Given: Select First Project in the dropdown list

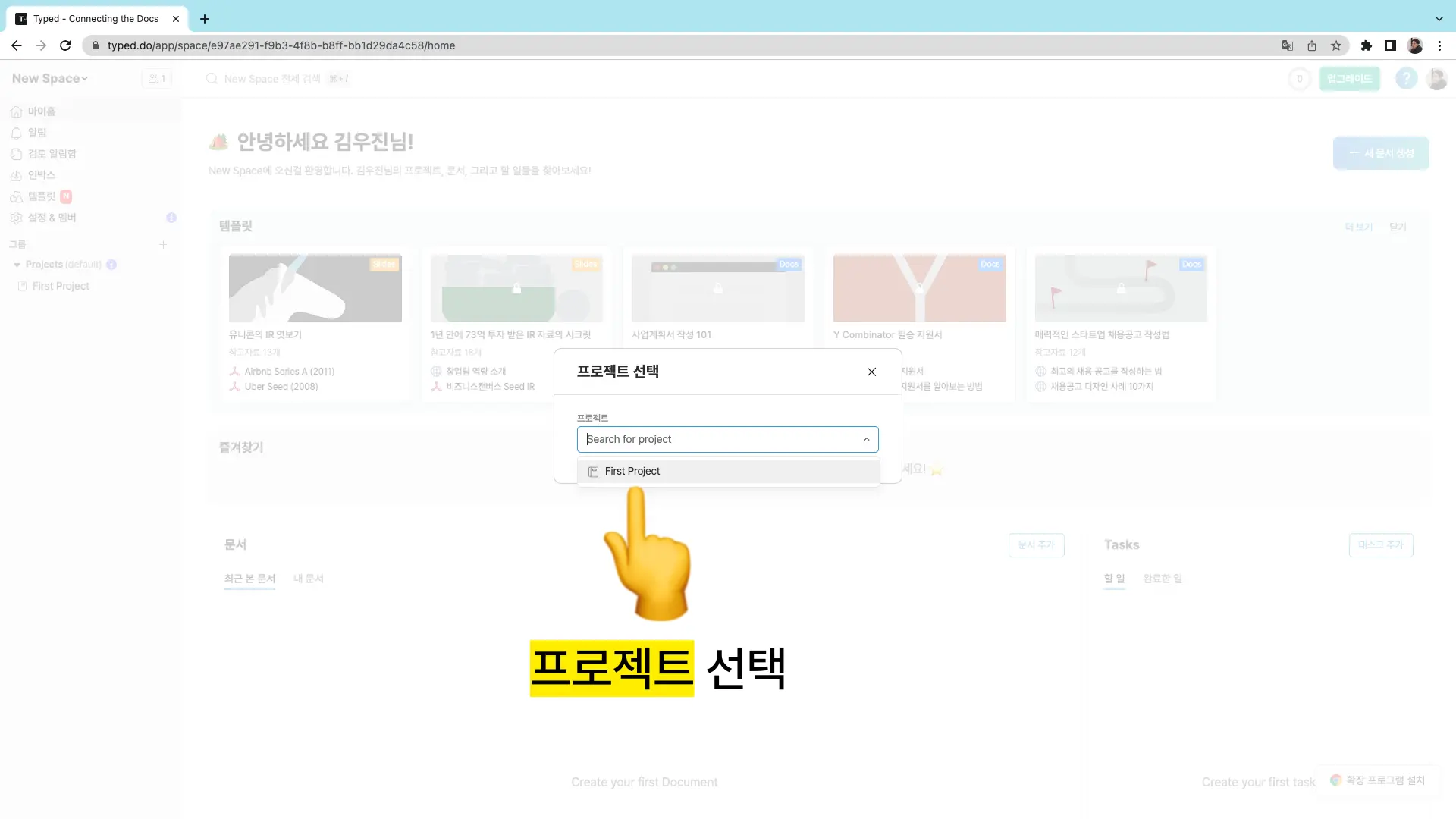Looking at the screenshot, I should 728,471.
